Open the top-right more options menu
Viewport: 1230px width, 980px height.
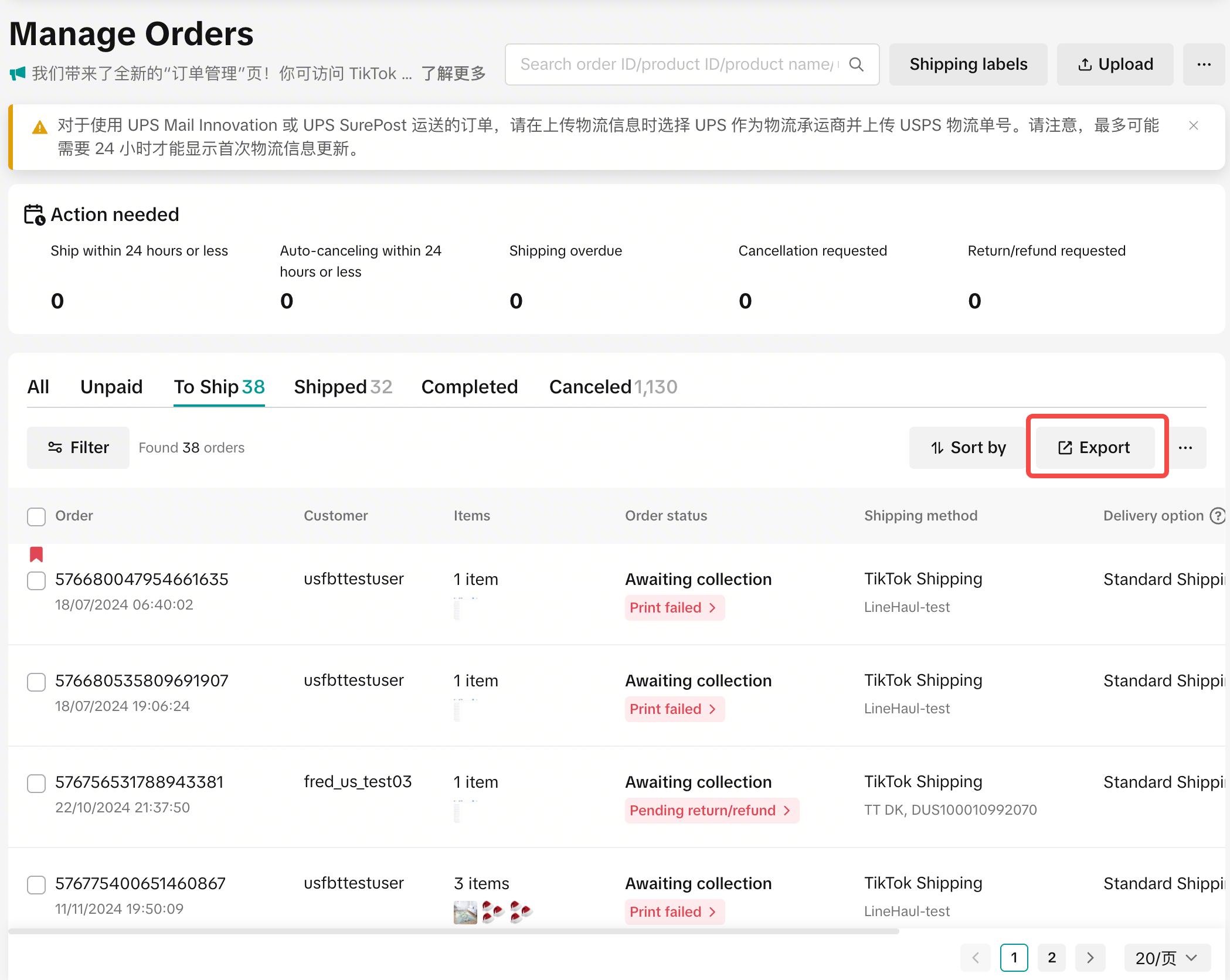click(x=1204, y=64)
